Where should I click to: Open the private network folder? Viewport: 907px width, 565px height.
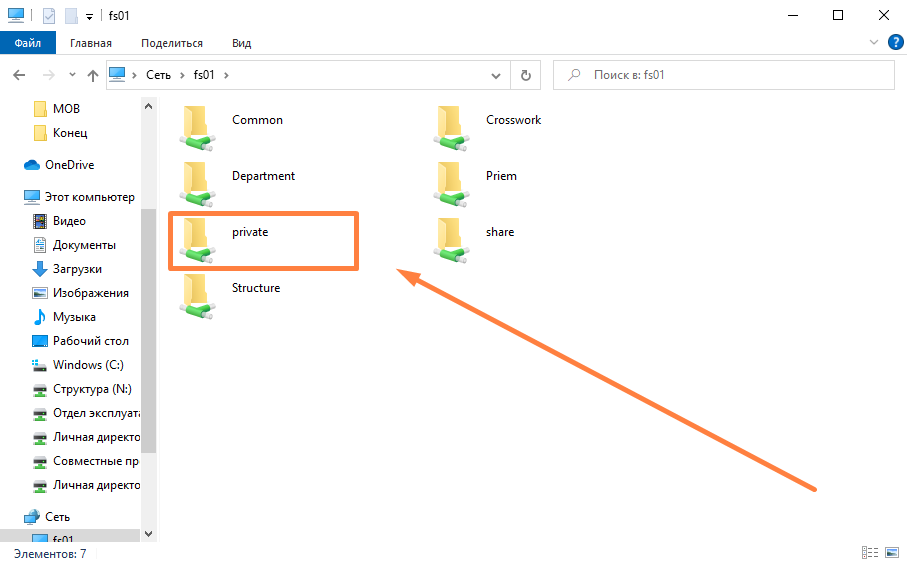coord(250,232)
